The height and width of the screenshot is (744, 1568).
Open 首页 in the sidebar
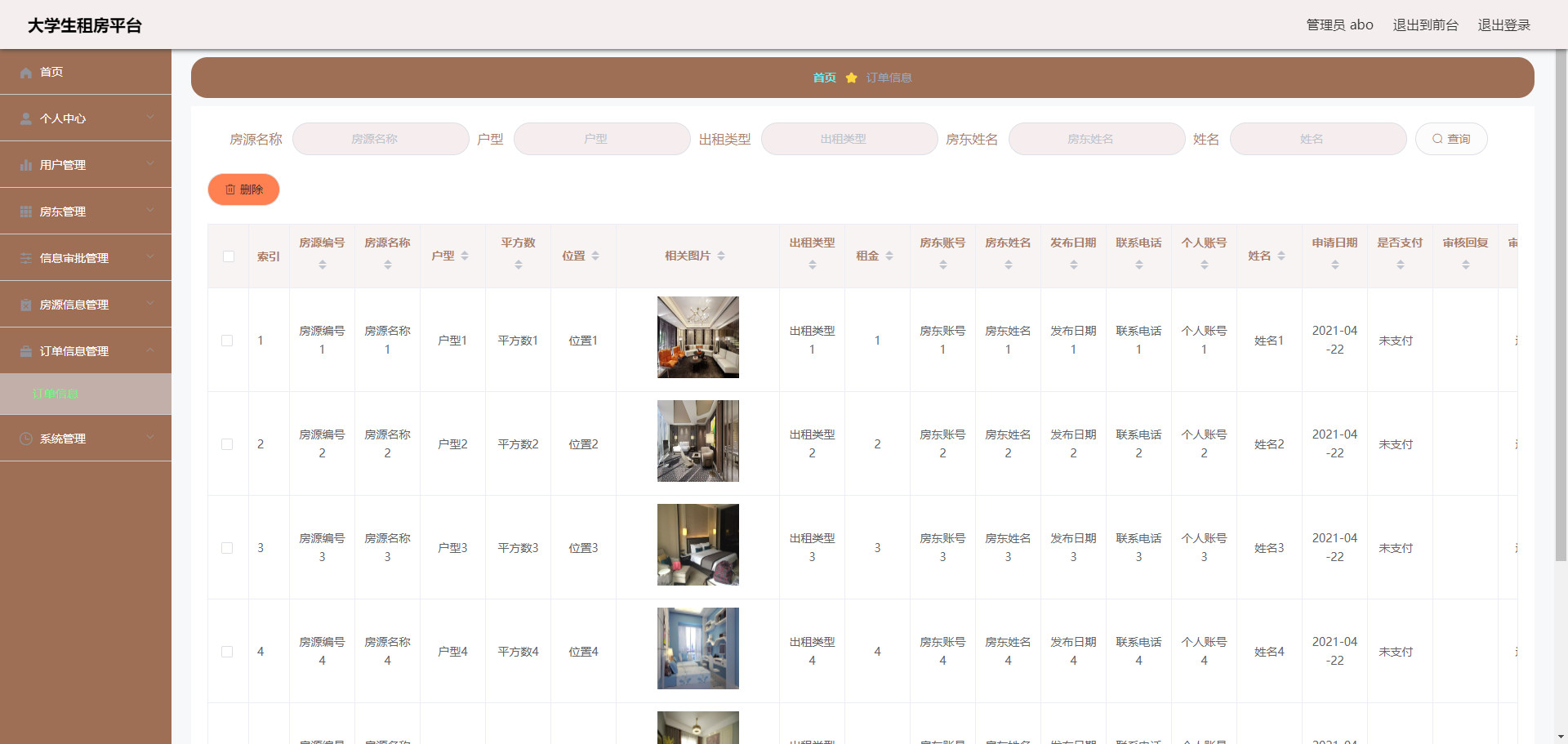click(86, 72)
